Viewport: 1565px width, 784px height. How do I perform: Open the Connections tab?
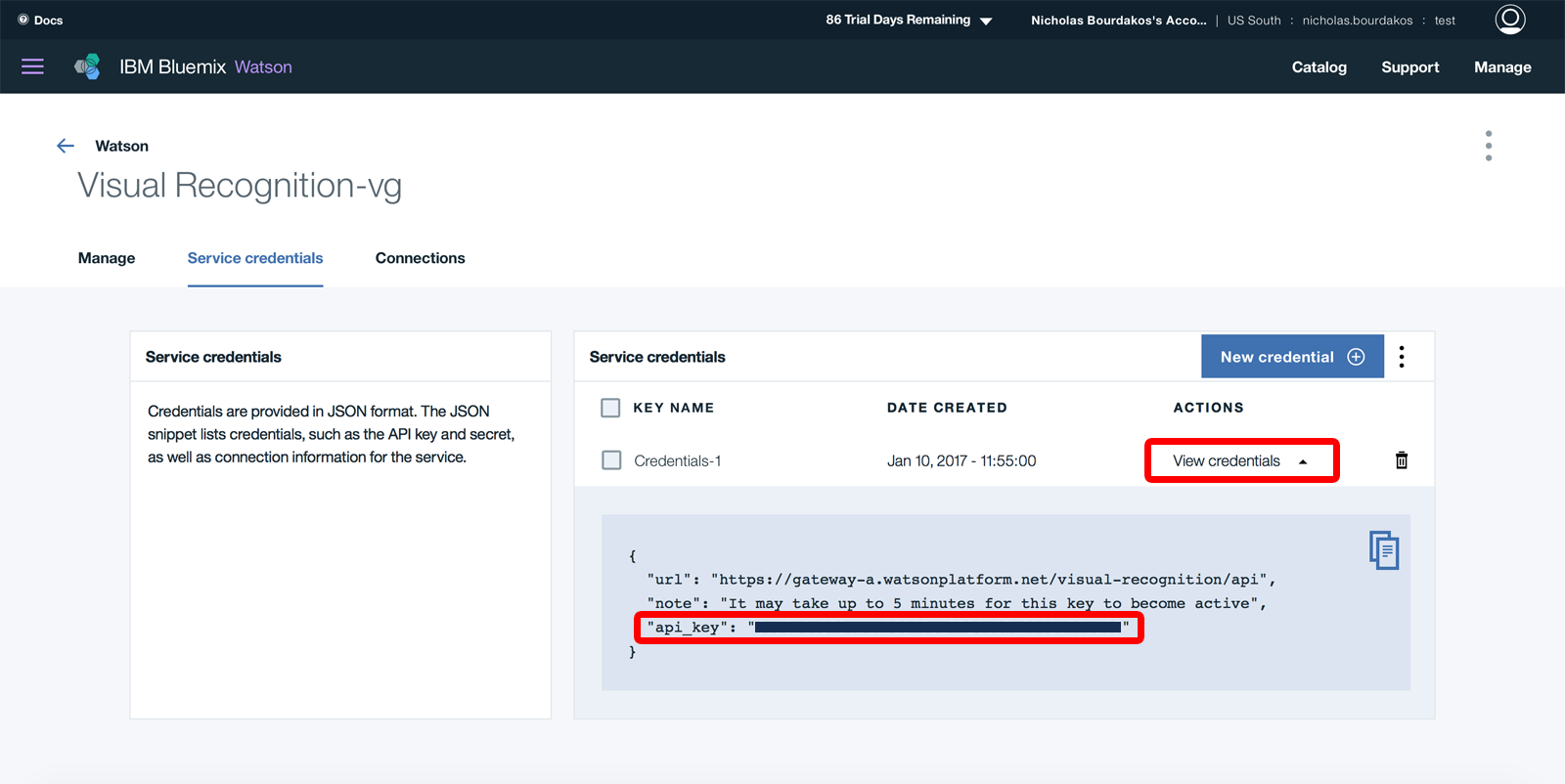(421, 258)
